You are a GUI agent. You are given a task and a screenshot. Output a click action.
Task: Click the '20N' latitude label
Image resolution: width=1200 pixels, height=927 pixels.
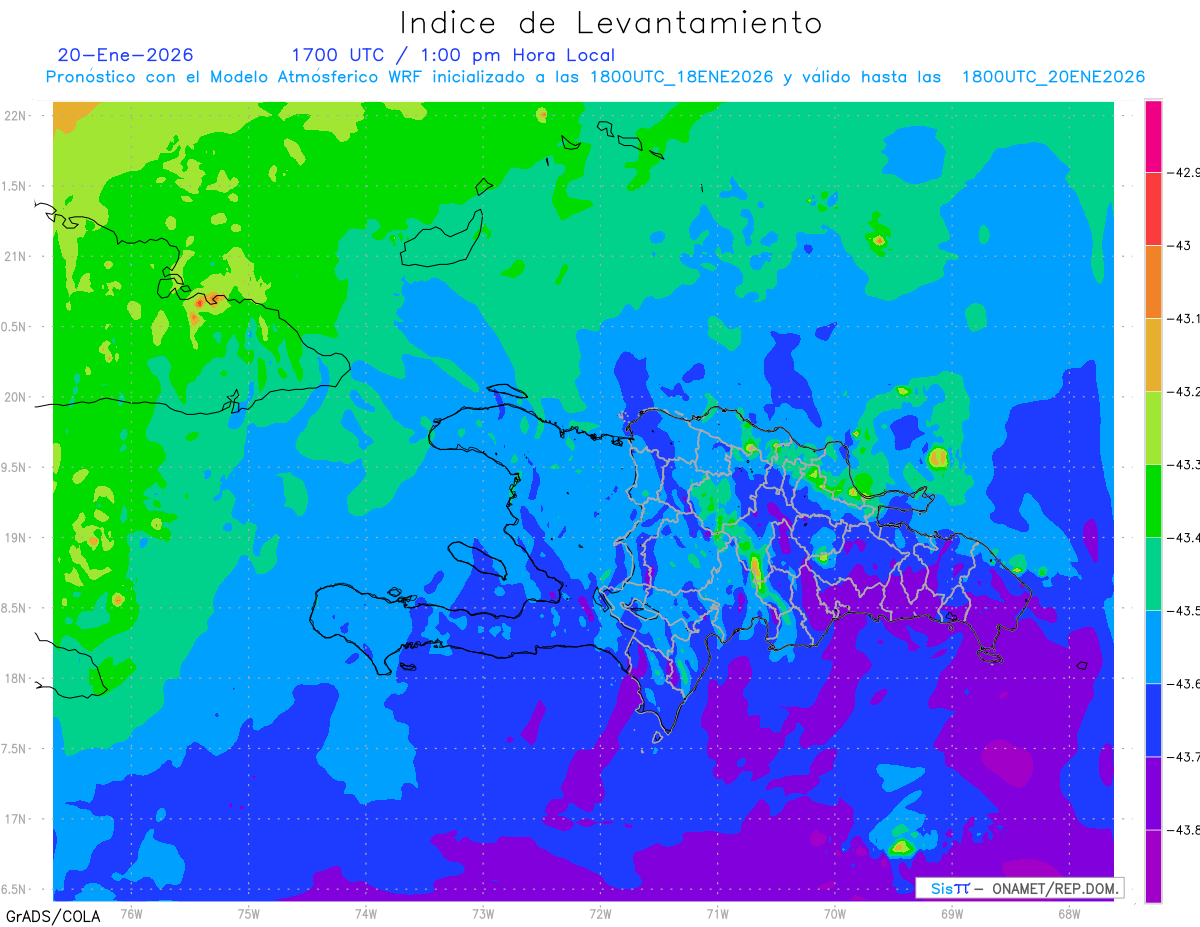click(16, 397)
